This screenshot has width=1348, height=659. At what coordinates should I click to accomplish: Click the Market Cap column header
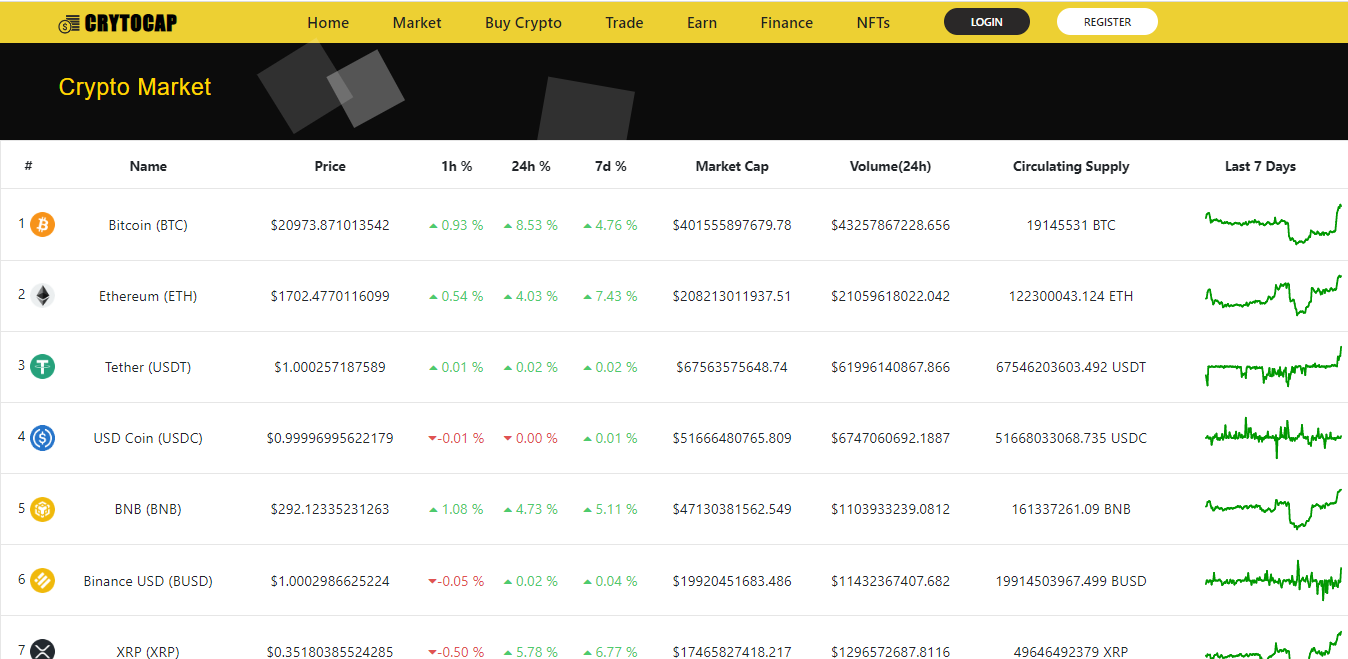[732, 166]
